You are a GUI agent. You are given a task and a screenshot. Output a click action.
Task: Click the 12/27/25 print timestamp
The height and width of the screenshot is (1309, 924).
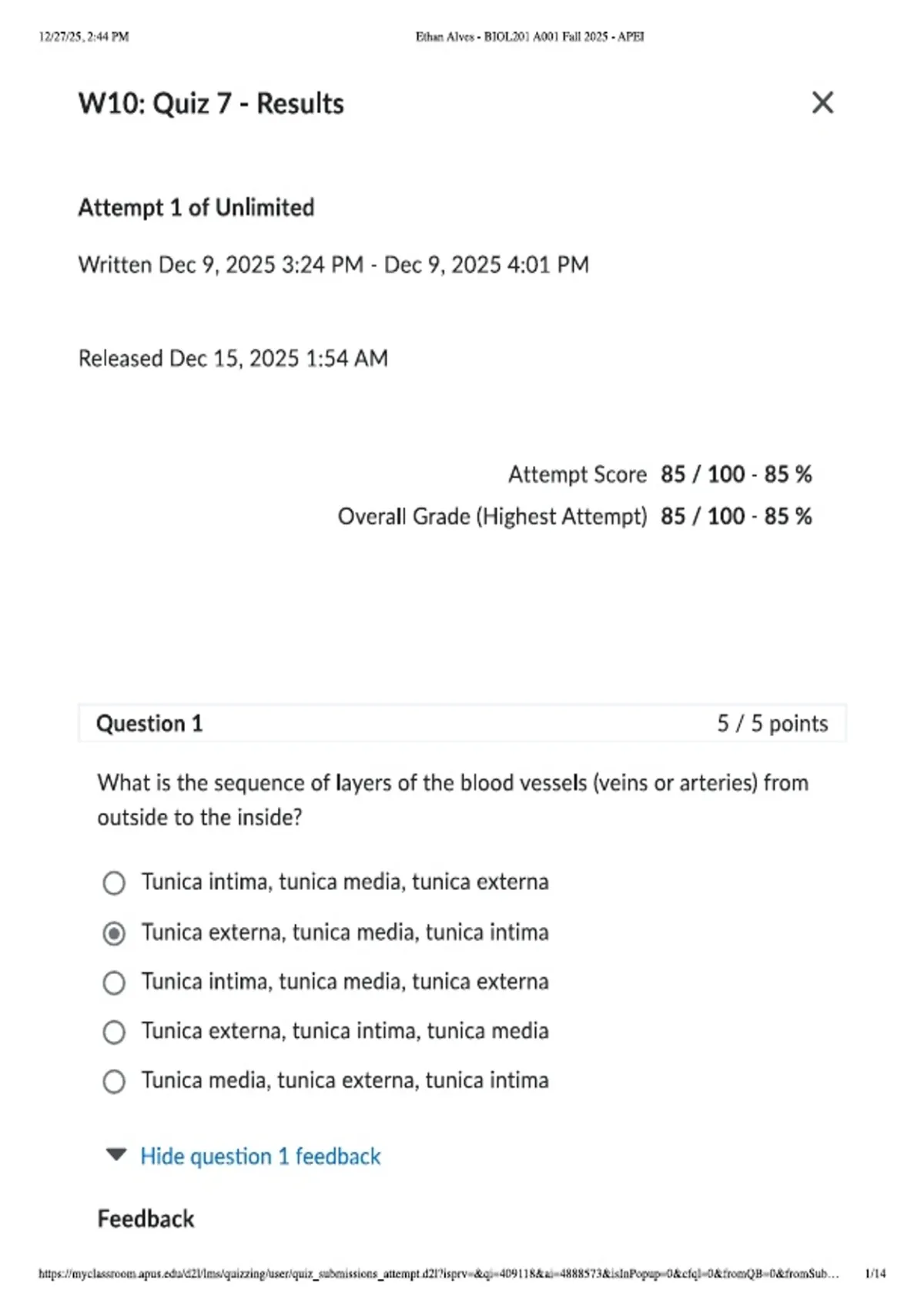pos(84,36)
